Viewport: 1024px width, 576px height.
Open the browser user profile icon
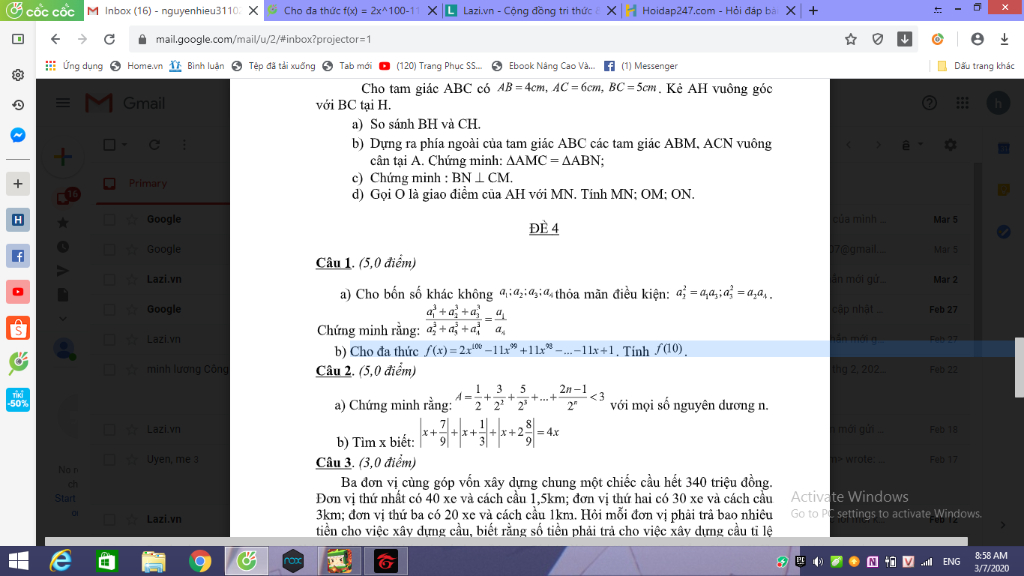click(x=977, y=39)
